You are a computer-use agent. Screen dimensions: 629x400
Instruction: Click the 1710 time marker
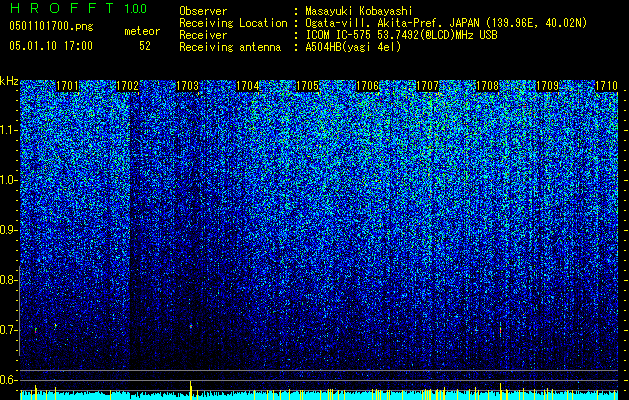point(607,86)
